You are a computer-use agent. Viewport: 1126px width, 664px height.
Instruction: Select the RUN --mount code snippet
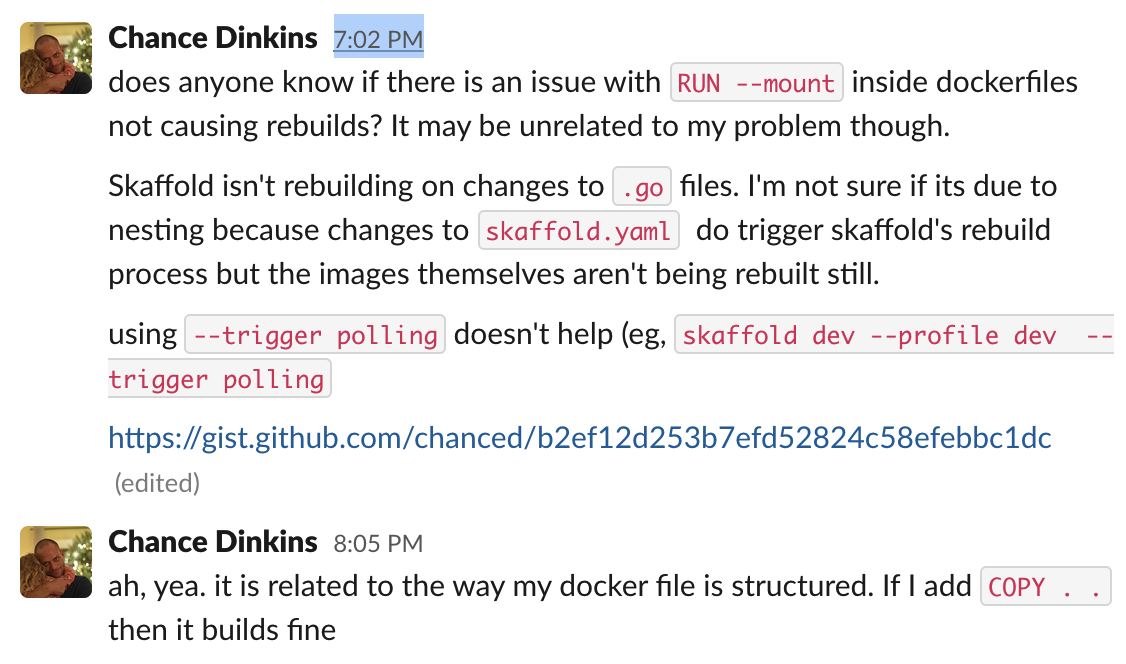coord(756,81)
